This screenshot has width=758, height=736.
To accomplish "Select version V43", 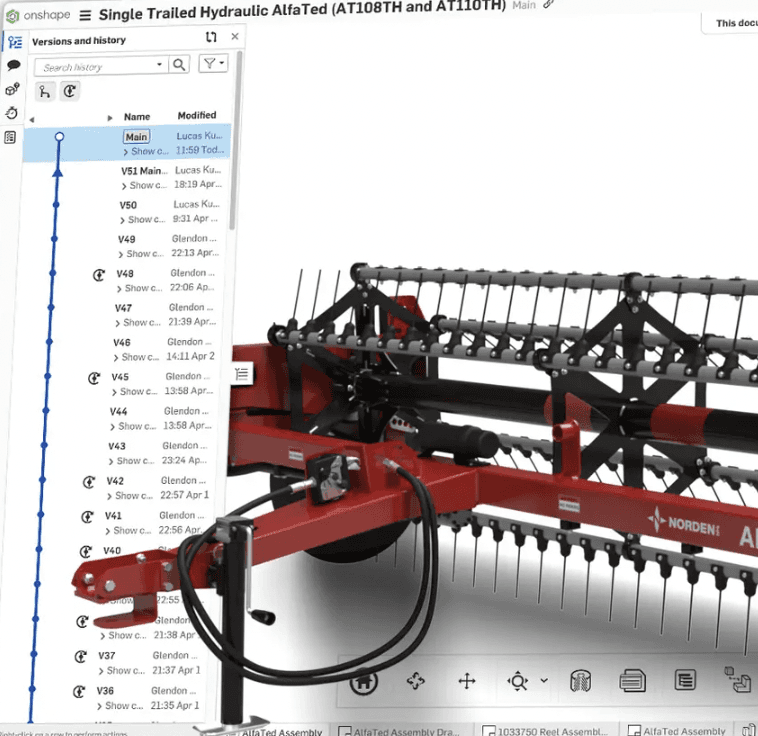I will tap(117, 446).
